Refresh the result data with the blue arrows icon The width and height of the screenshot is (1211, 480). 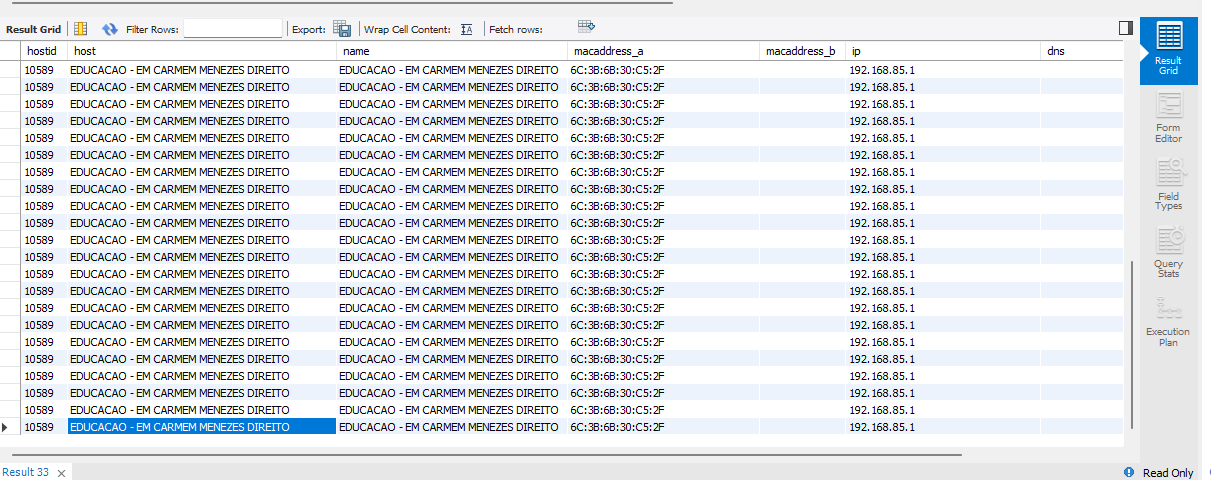pos(110,29)
